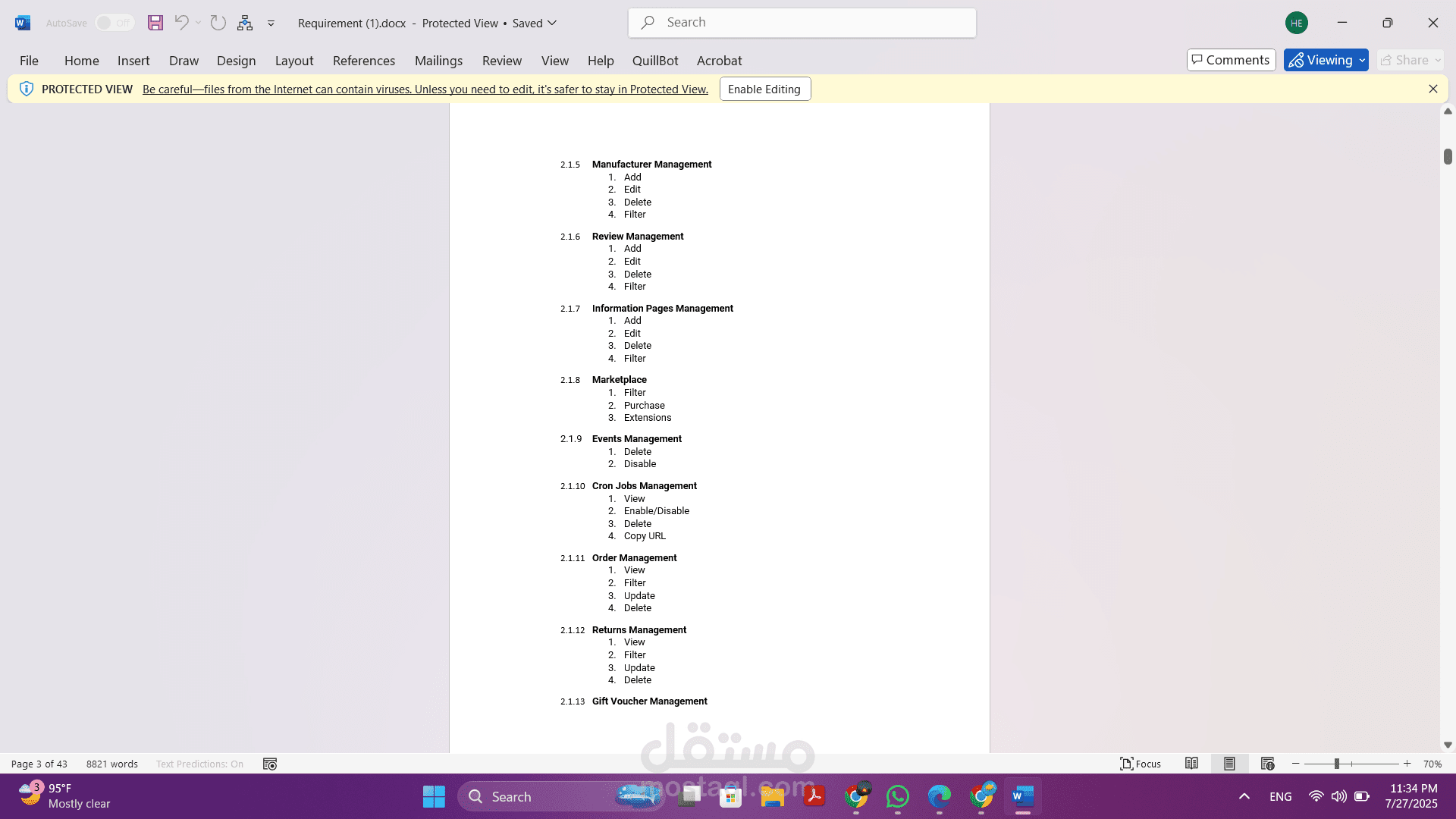The height and width of the screenshot is (819, 1456).
Task: Toggle Text Predictions in the status bar
Action: point(199,764)
